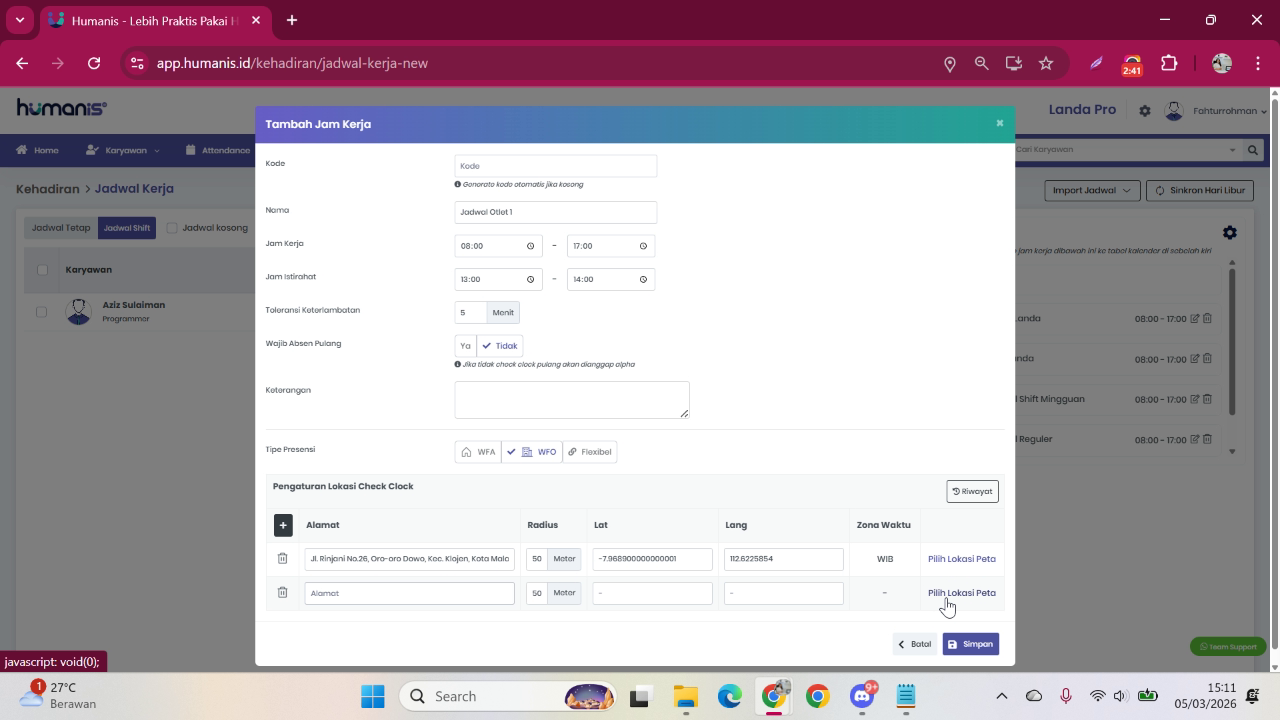Tick the Jadwal kosong checkbox
1280x720 pixels.
click(x=172, y=228)
